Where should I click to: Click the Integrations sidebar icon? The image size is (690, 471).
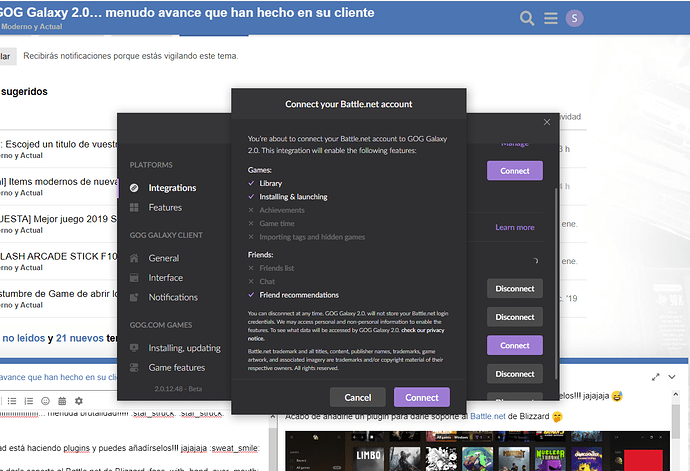click(134, 188)
